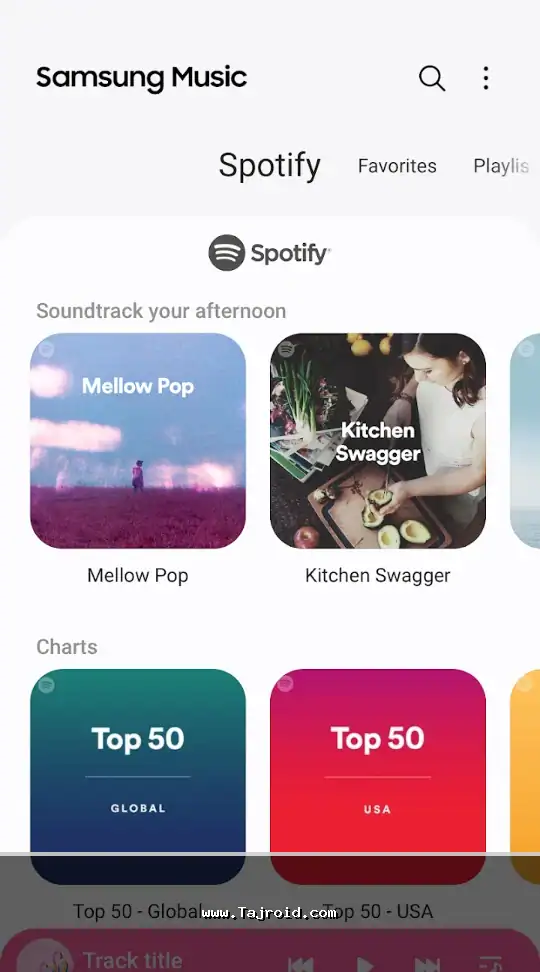Tap the Mellow Pop title label
540x972 pixels.
(x=138, y=575)
